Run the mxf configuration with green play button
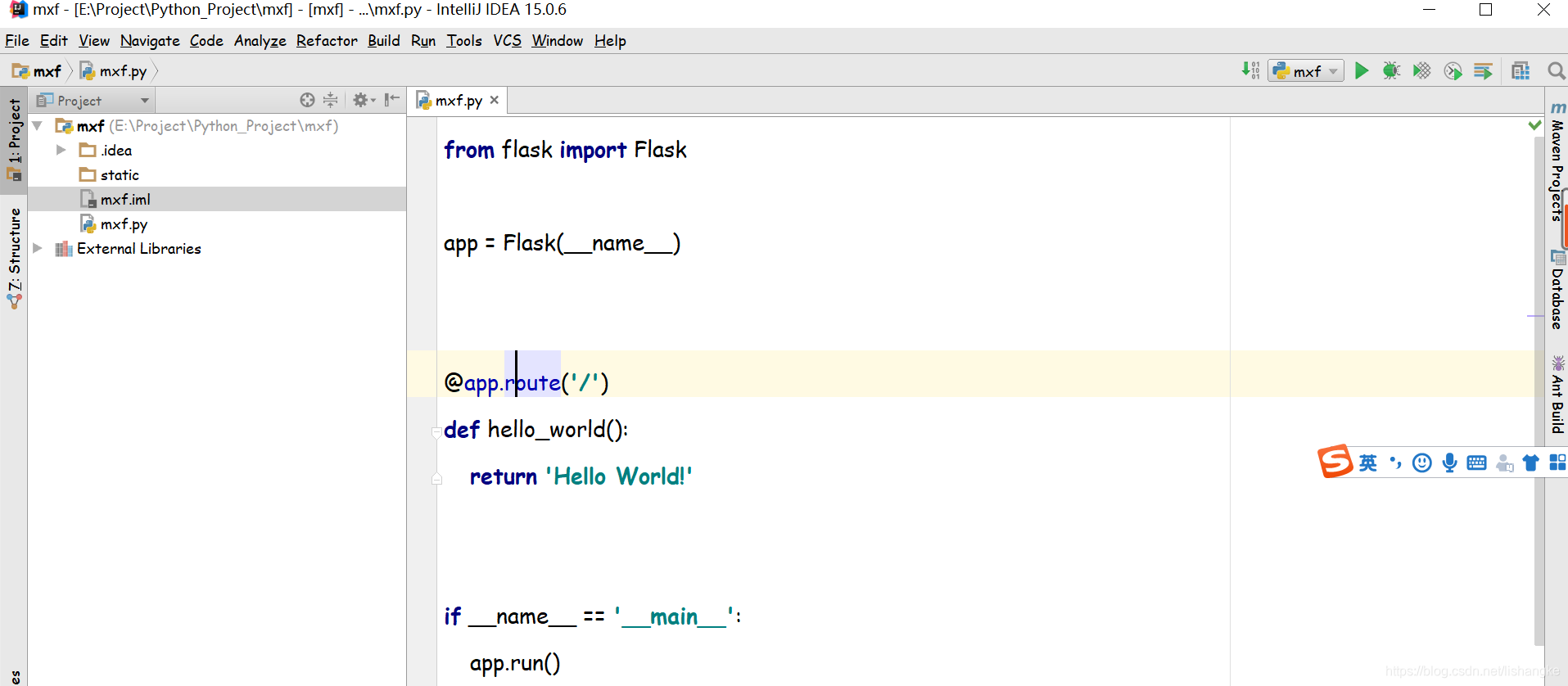 (1361, 71)
